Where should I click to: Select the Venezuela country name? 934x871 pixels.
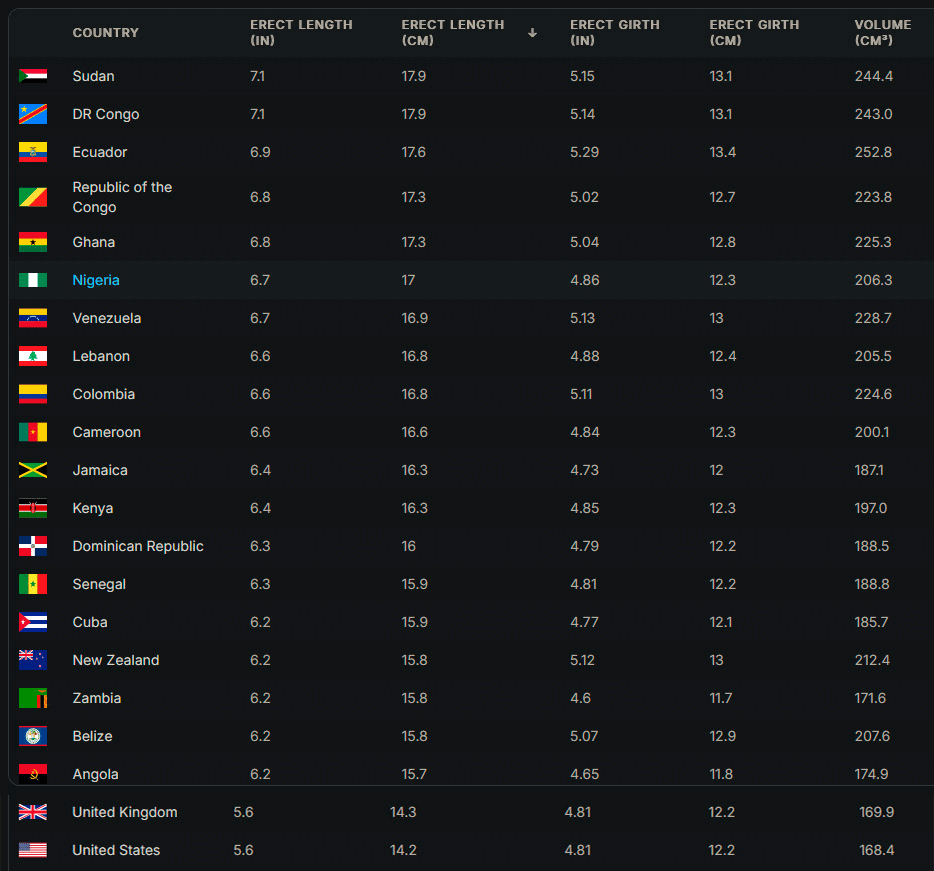(x=107, y=318)
